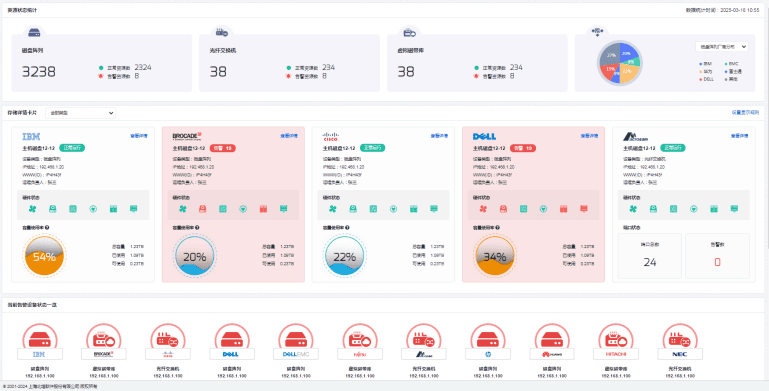Open the storage card type filter dropdown
Screen dimensions: 769x391
click(80, 113)
